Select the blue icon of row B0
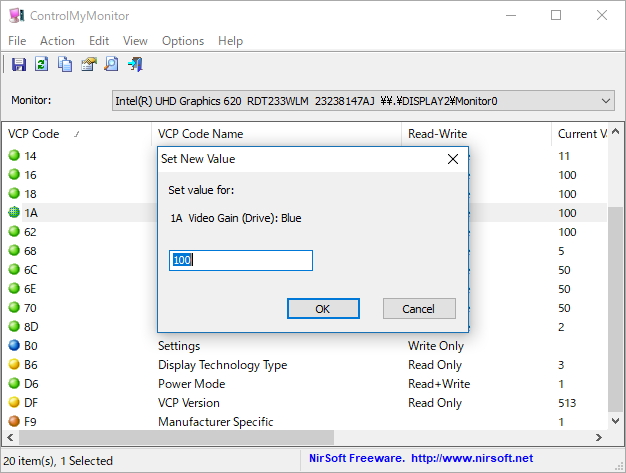626x473 pixels. pyautogui.click(x=14, y=345)
